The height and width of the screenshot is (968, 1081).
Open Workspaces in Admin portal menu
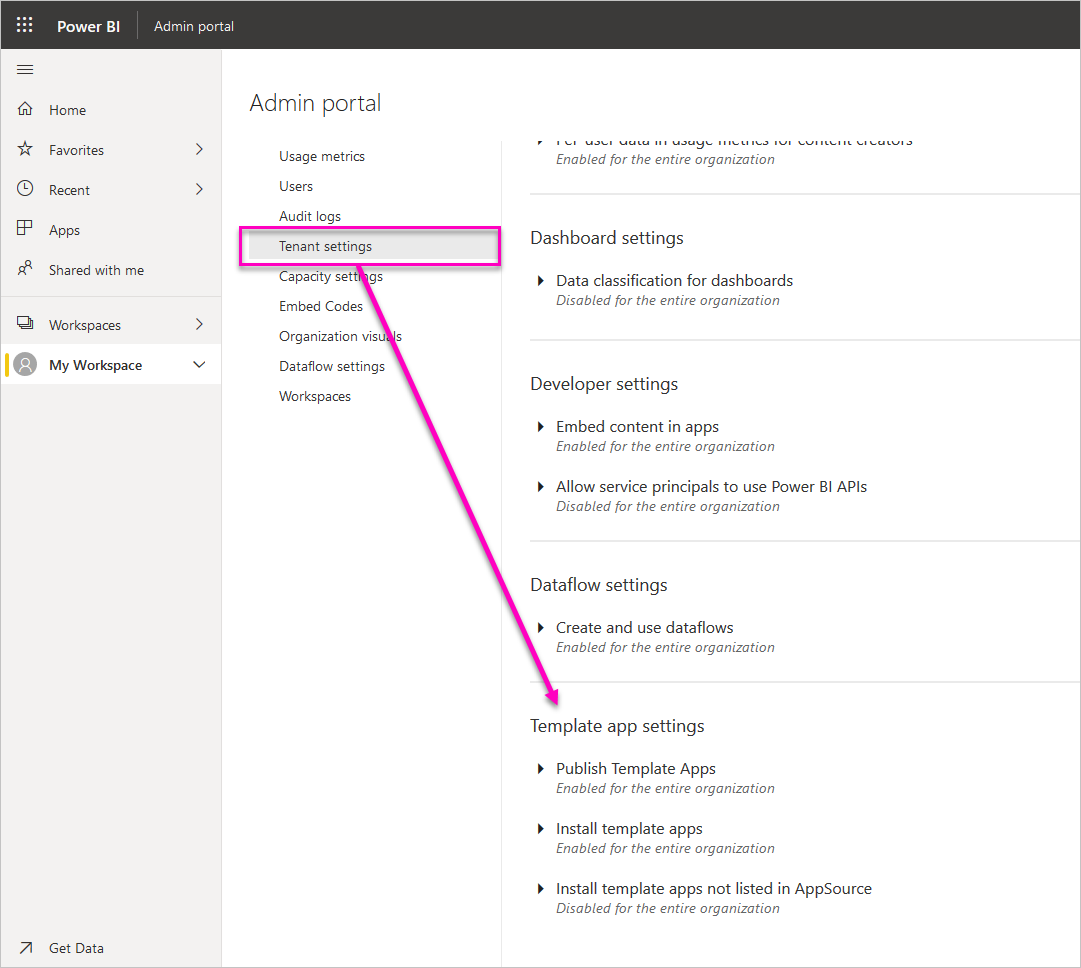point(314,396)
